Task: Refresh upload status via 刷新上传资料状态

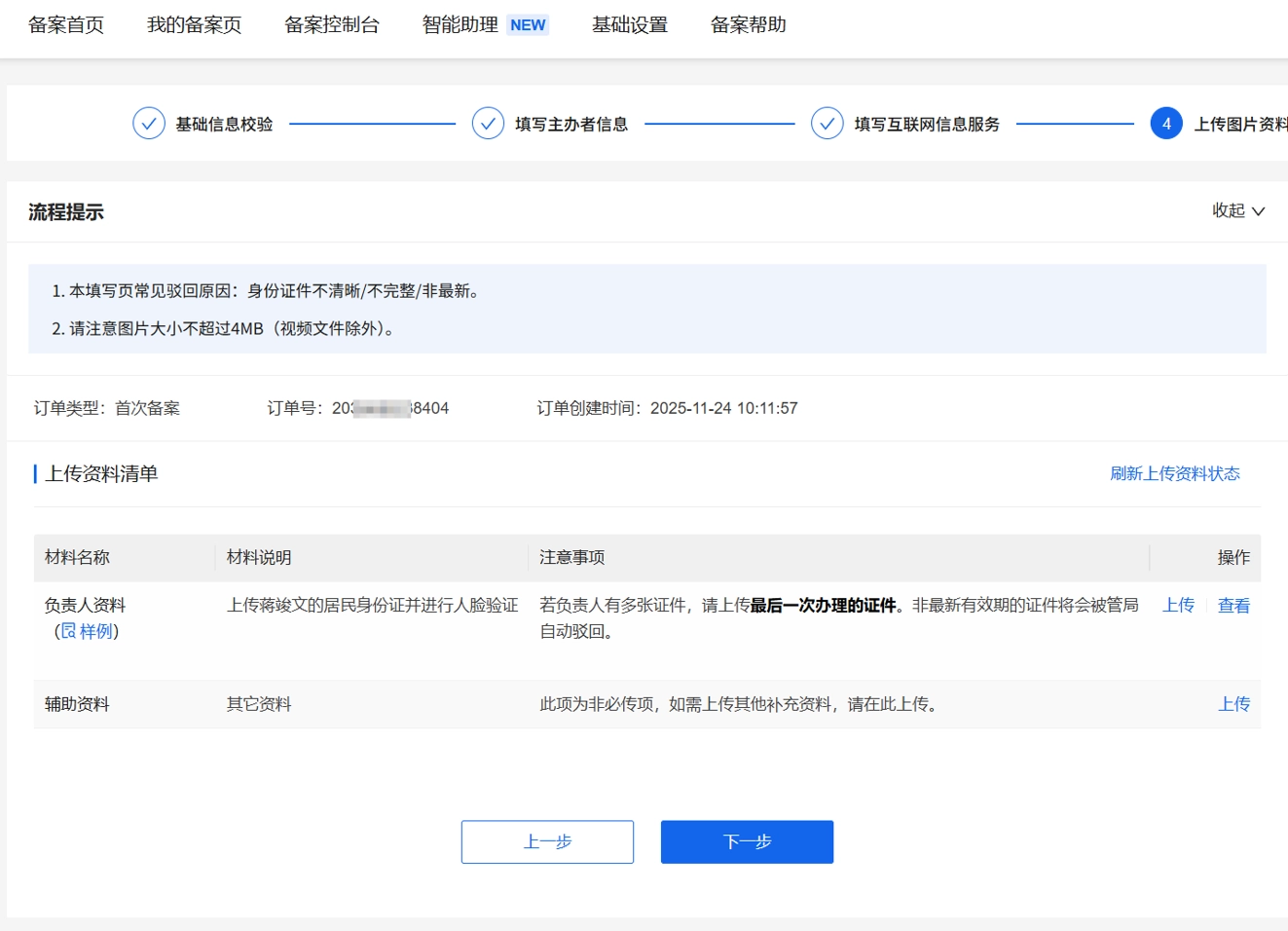Action: pos(1177,474)
